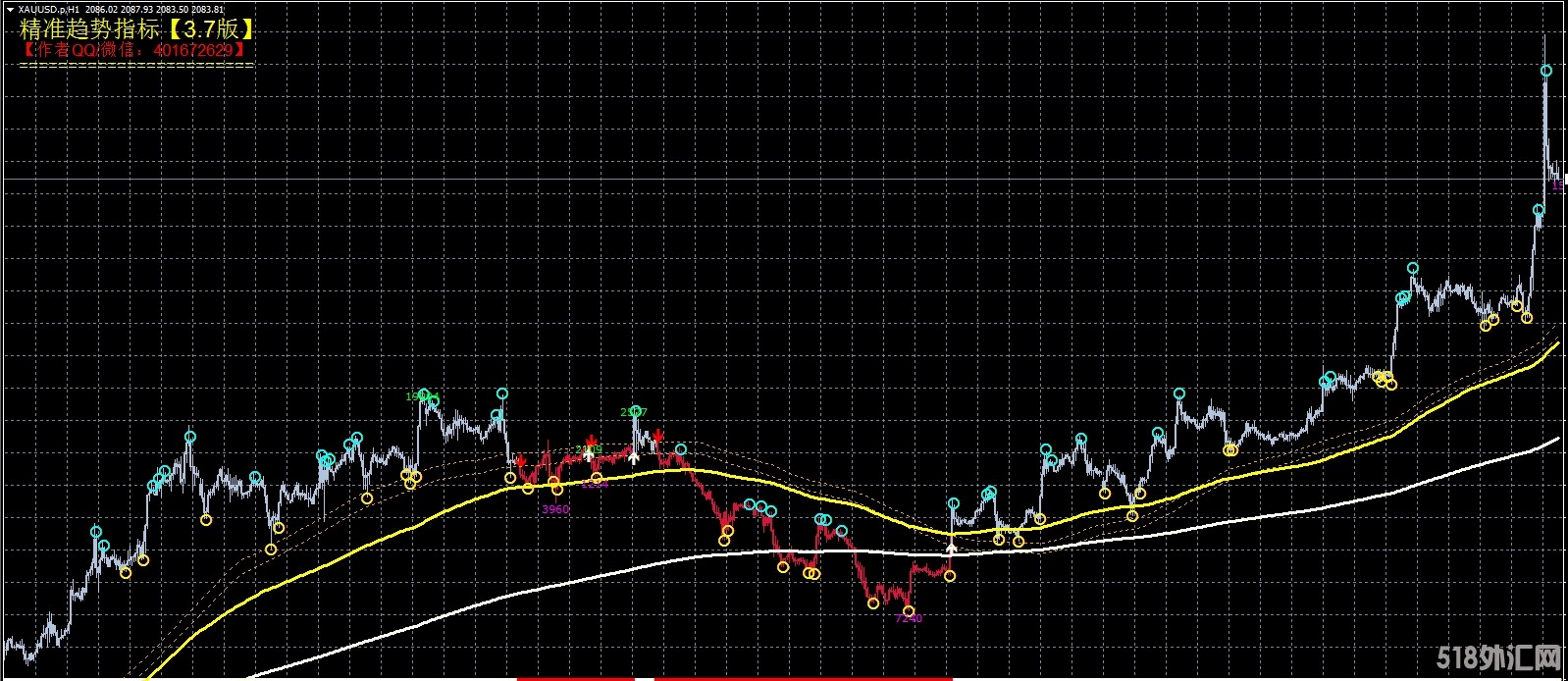Image resolution: width=1568 pixels, height=681 pixels.
Task: Click the leftmost yellow circle marker
Action: coord(126,572)
